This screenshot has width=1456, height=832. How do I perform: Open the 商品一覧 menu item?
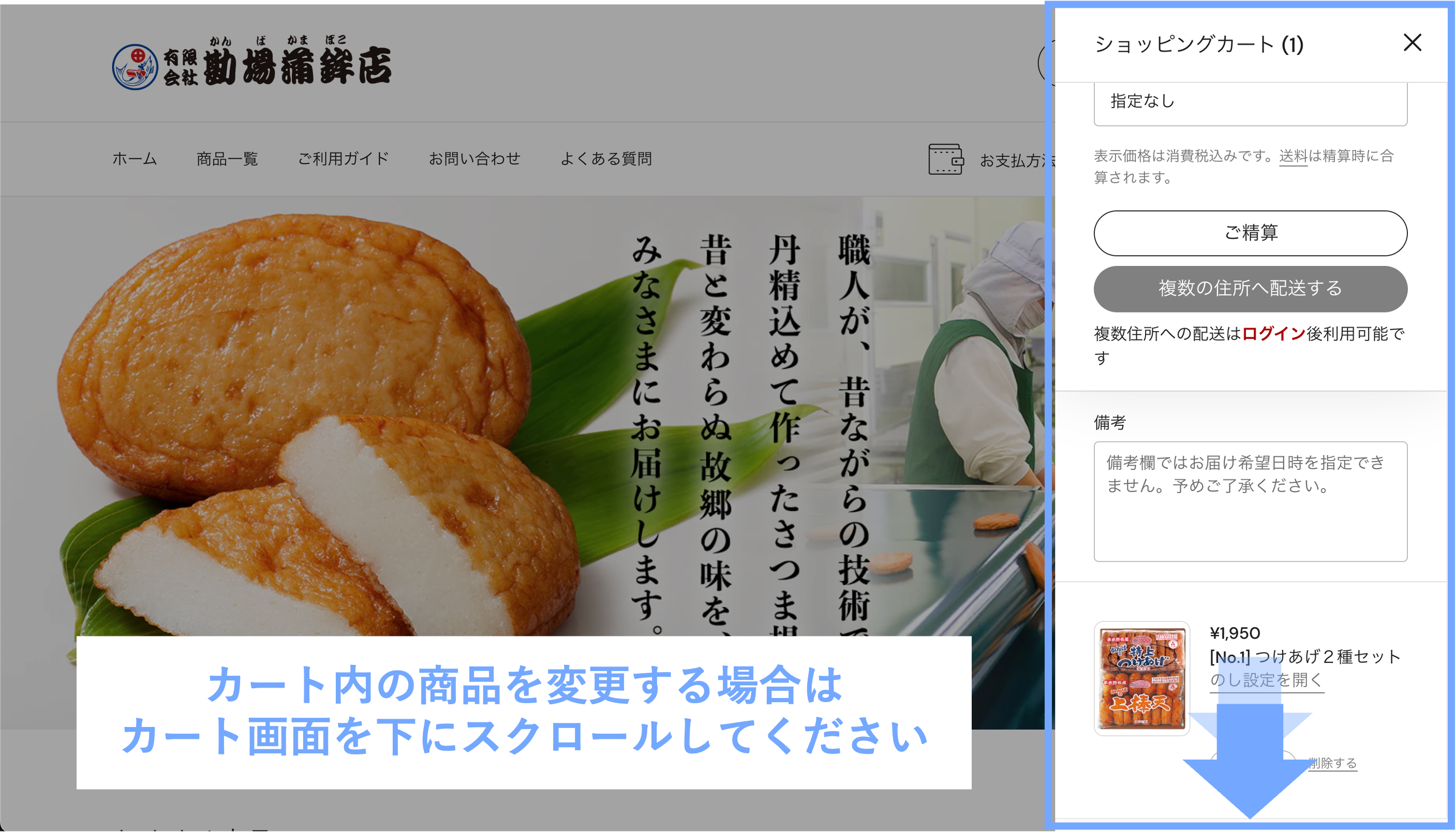(228, 159)
